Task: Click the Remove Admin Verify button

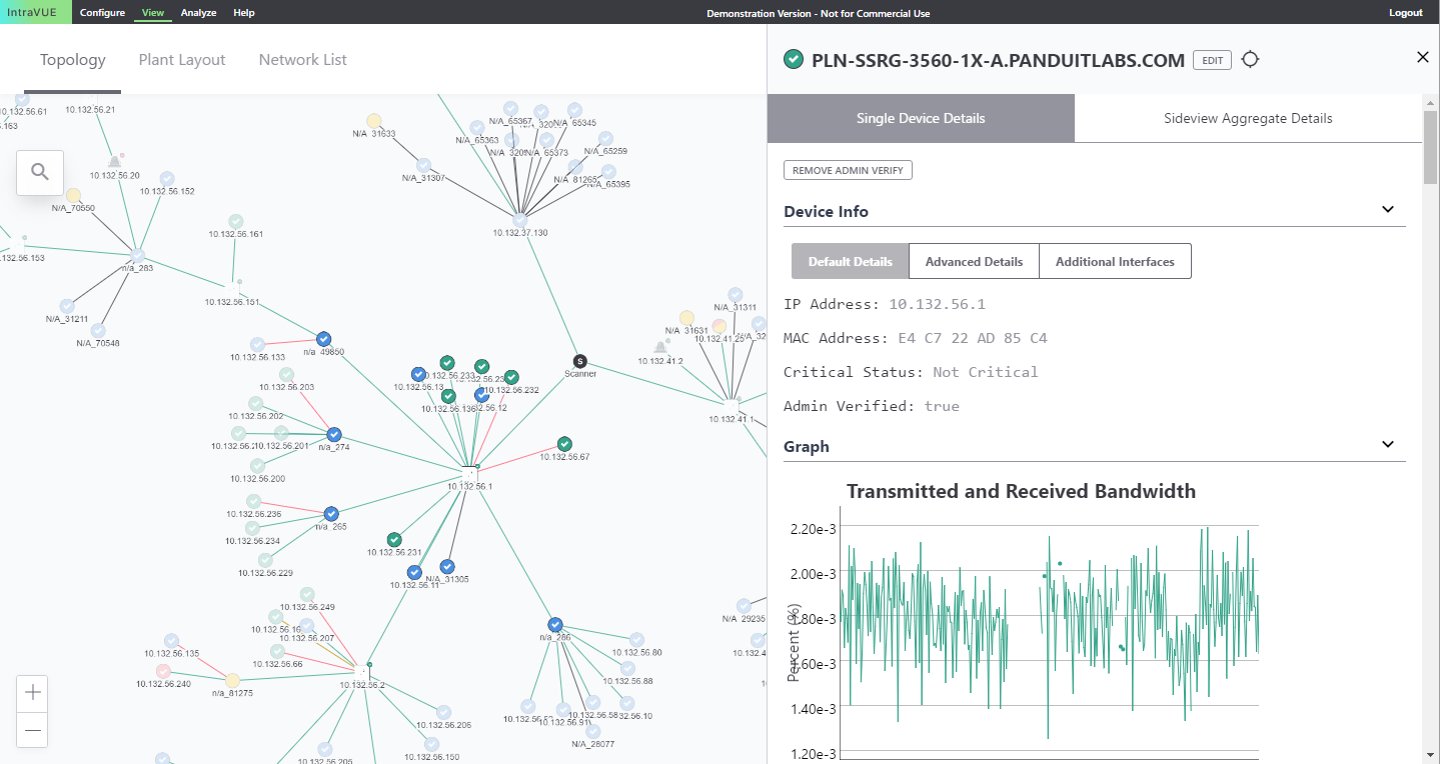Action: pyautogui.click(x=848, y=171)
